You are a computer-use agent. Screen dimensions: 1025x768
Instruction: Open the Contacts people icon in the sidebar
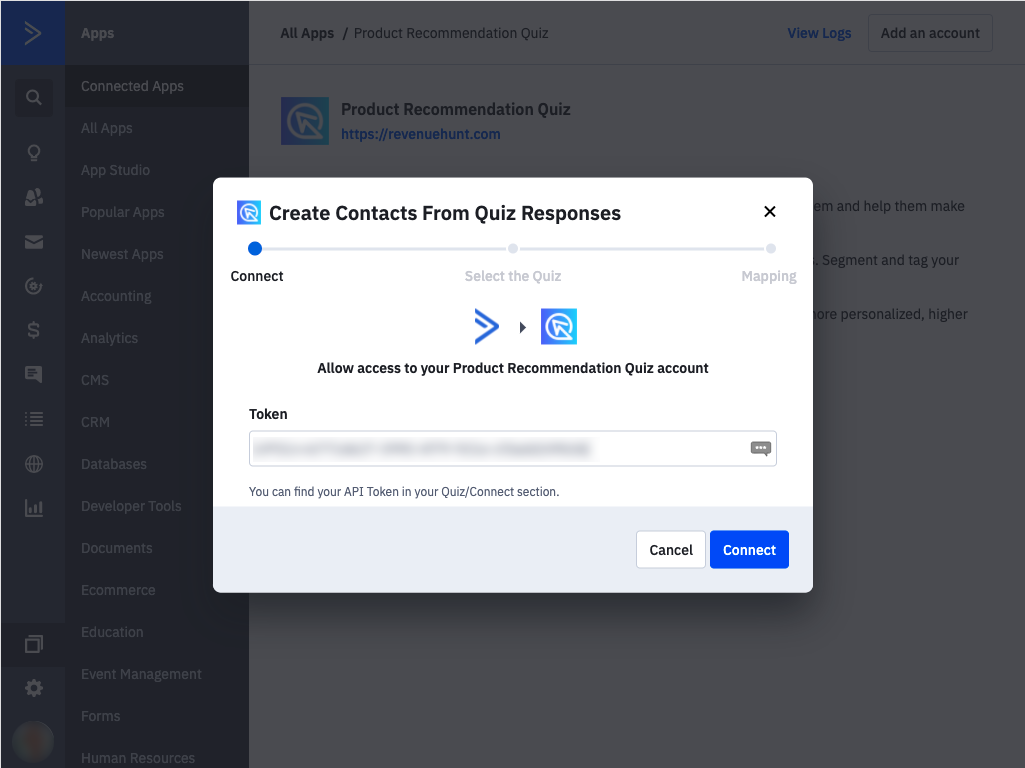[x=33, y=197]
